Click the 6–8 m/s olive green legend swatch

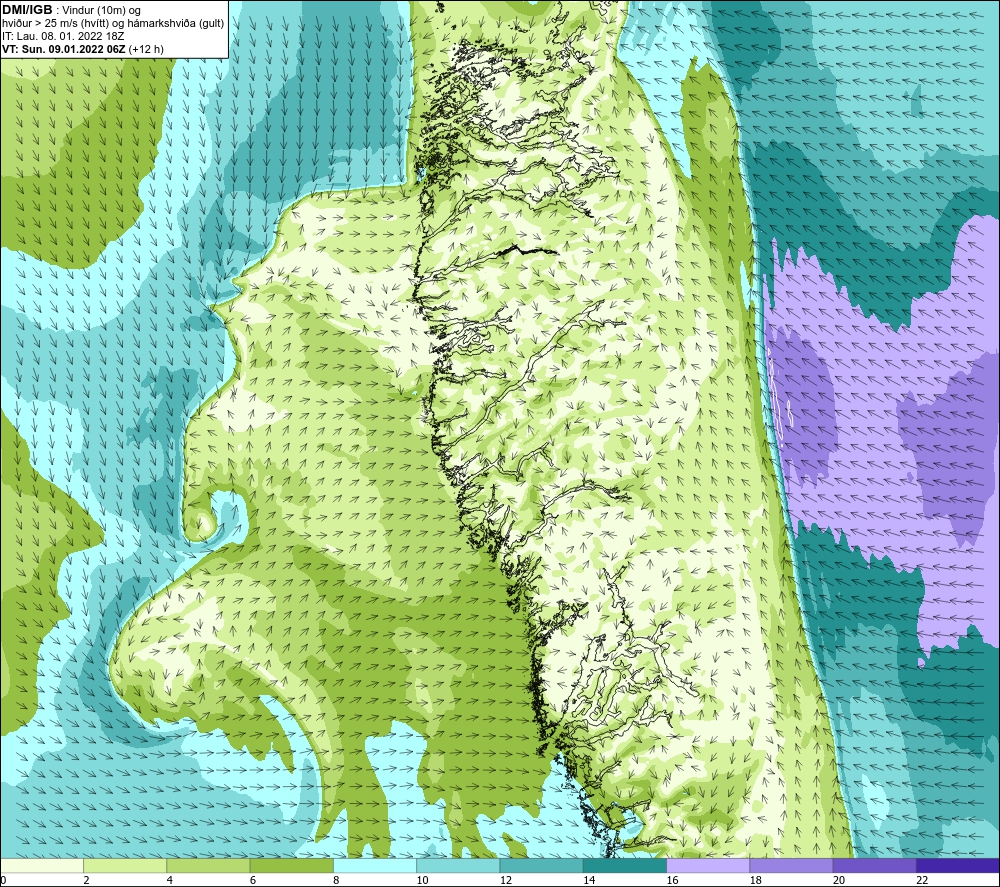(291, 866)
